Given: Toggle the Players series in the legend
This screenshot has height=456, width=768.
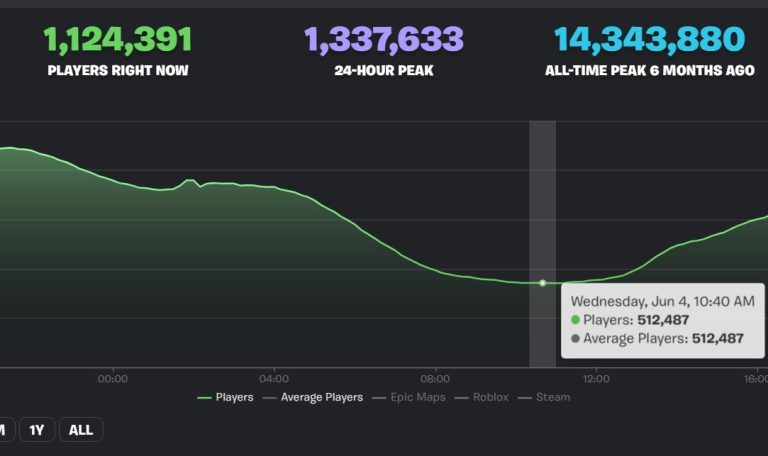Looking at the screenshot, I should click(x=225, y=397).
